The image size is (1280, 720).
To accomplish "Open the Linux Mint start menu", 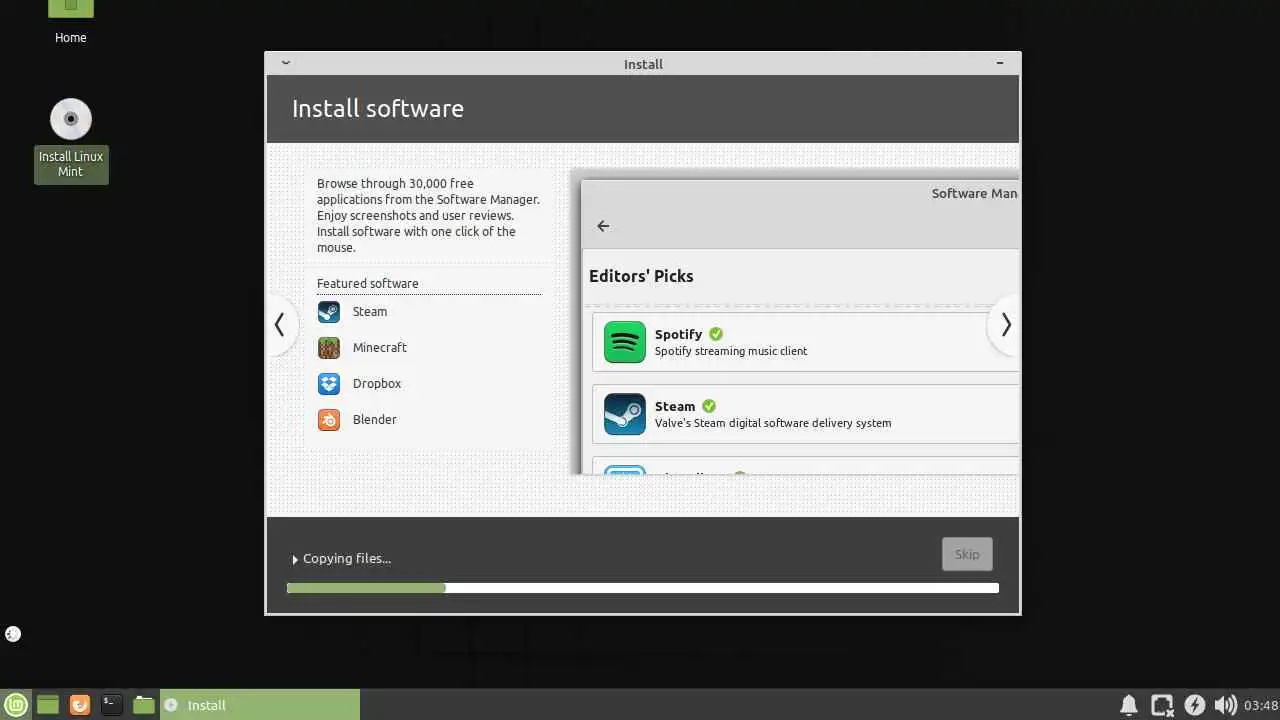I will pos(16,705).
